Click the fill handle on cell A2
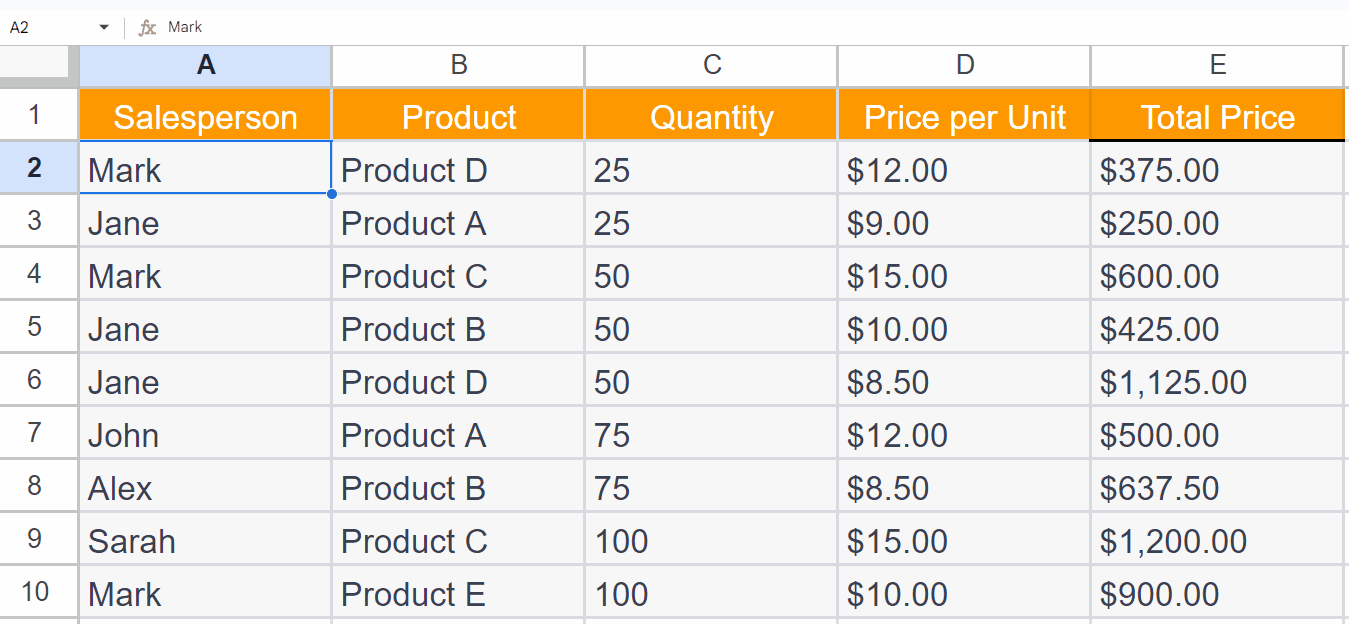 click(331, 194)
